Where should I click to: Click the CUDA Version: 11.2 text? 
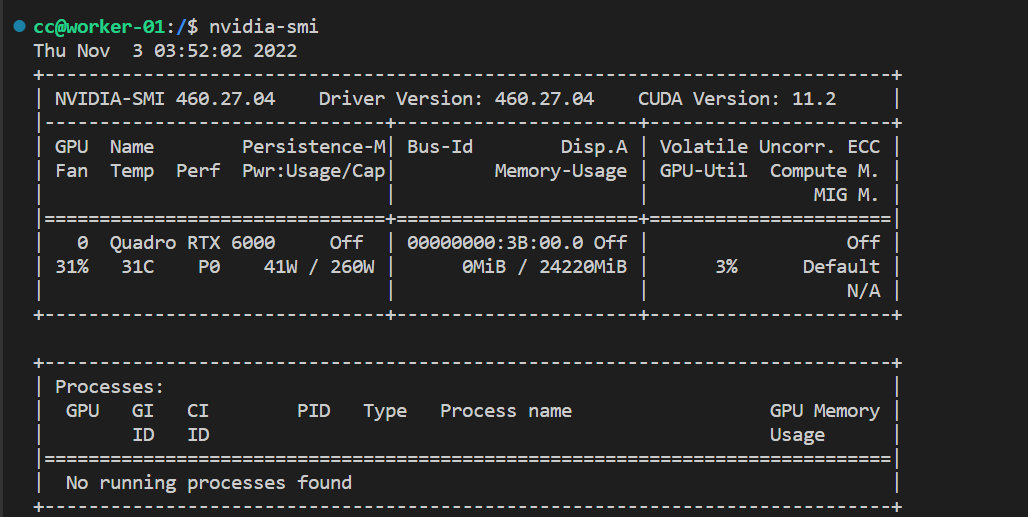[737, 99]
